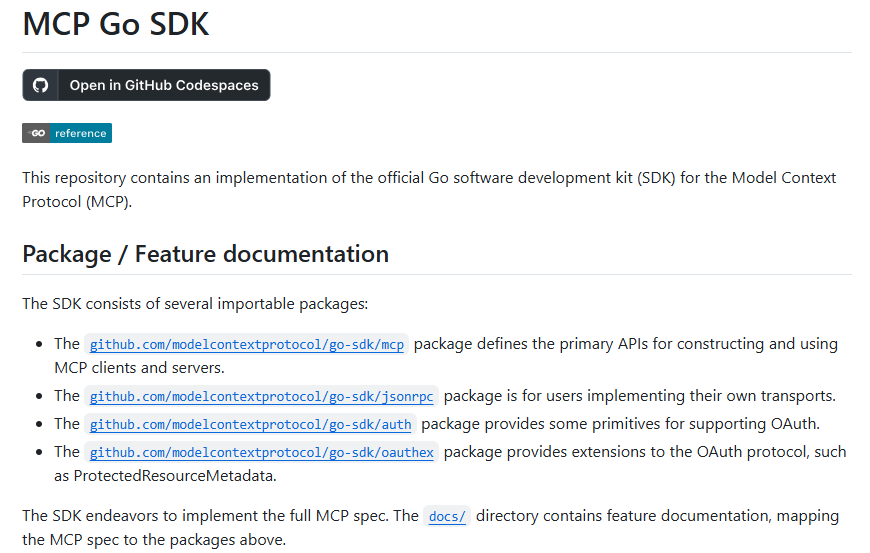Open the docs/ directory link

446,517
